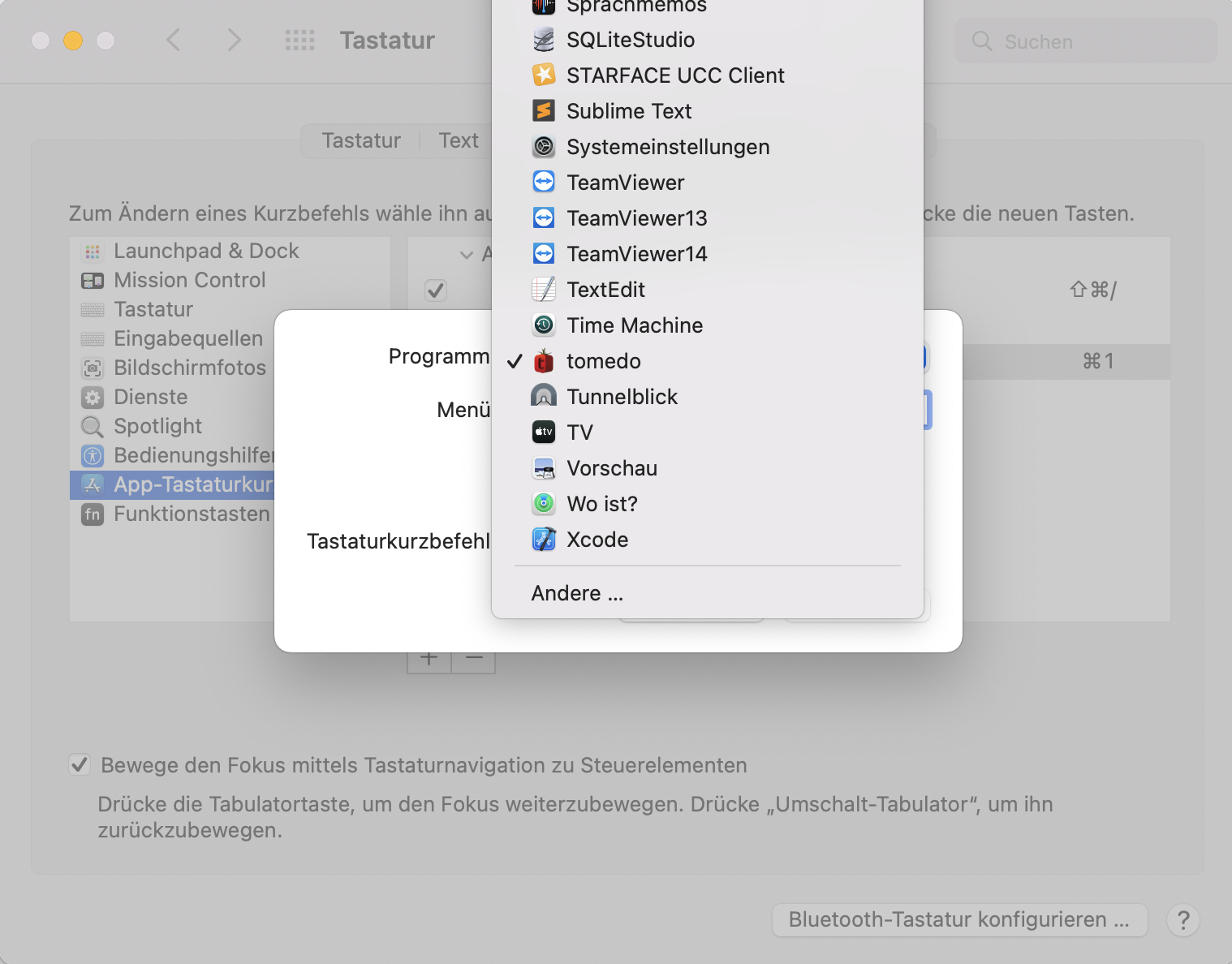Image resolution: width=1232 pixels, height=964 pixels.
Task: Switch to the Text tab
Action: (x=459, y=140)
